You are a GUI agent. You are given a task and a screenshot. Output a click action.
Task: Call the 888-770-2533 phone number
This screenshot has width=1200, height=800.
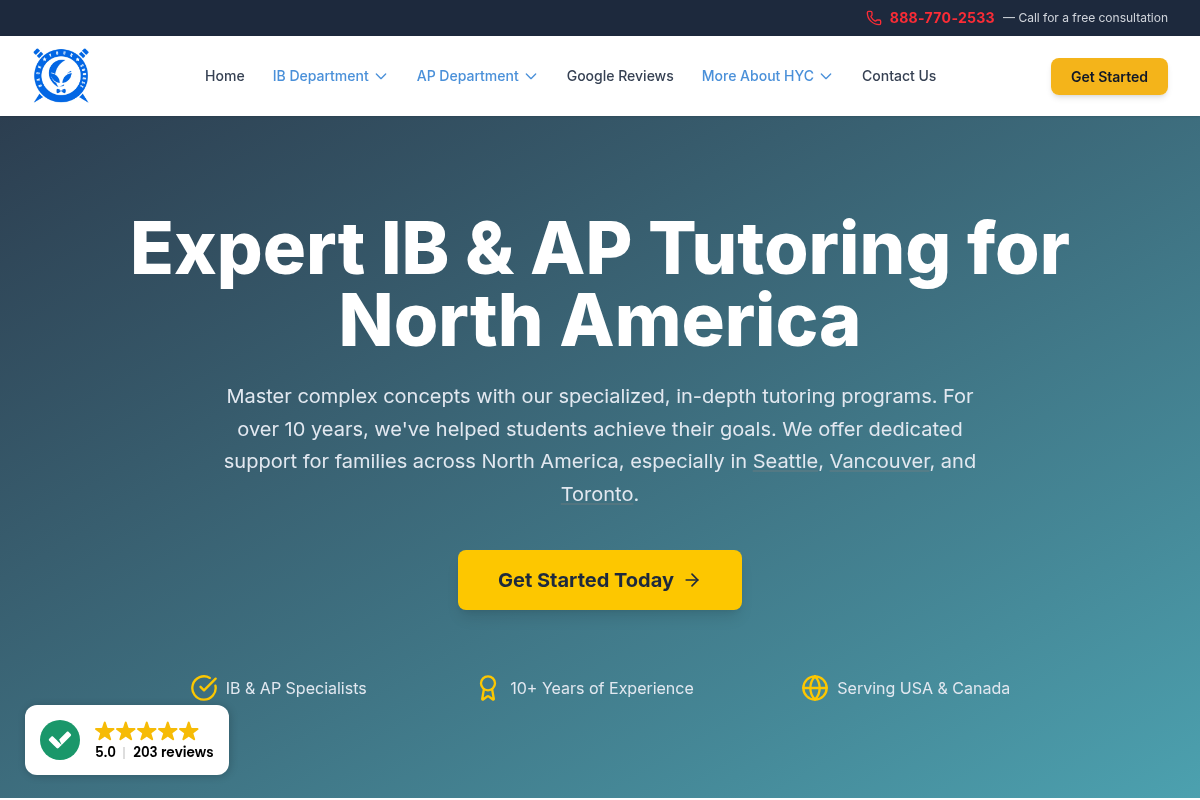pyautogui.click(x=942, y=18)
